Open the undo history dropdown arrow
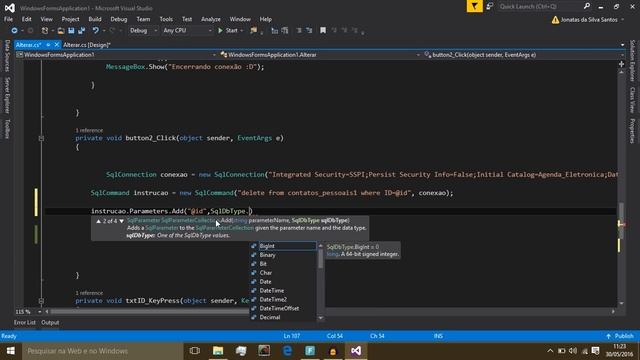The height and width of the screenshot is (360, 640). [104, 31]
